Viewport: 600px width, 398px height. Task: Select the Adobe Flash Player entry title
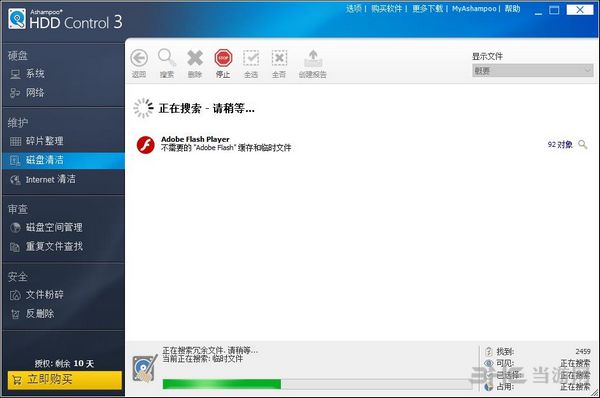[195, 139]
